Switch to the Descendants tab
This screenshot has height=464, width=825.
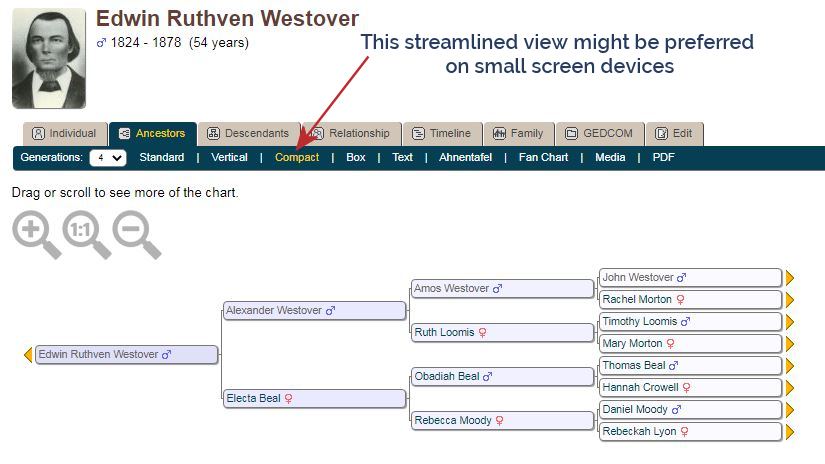tap(248, 134)
